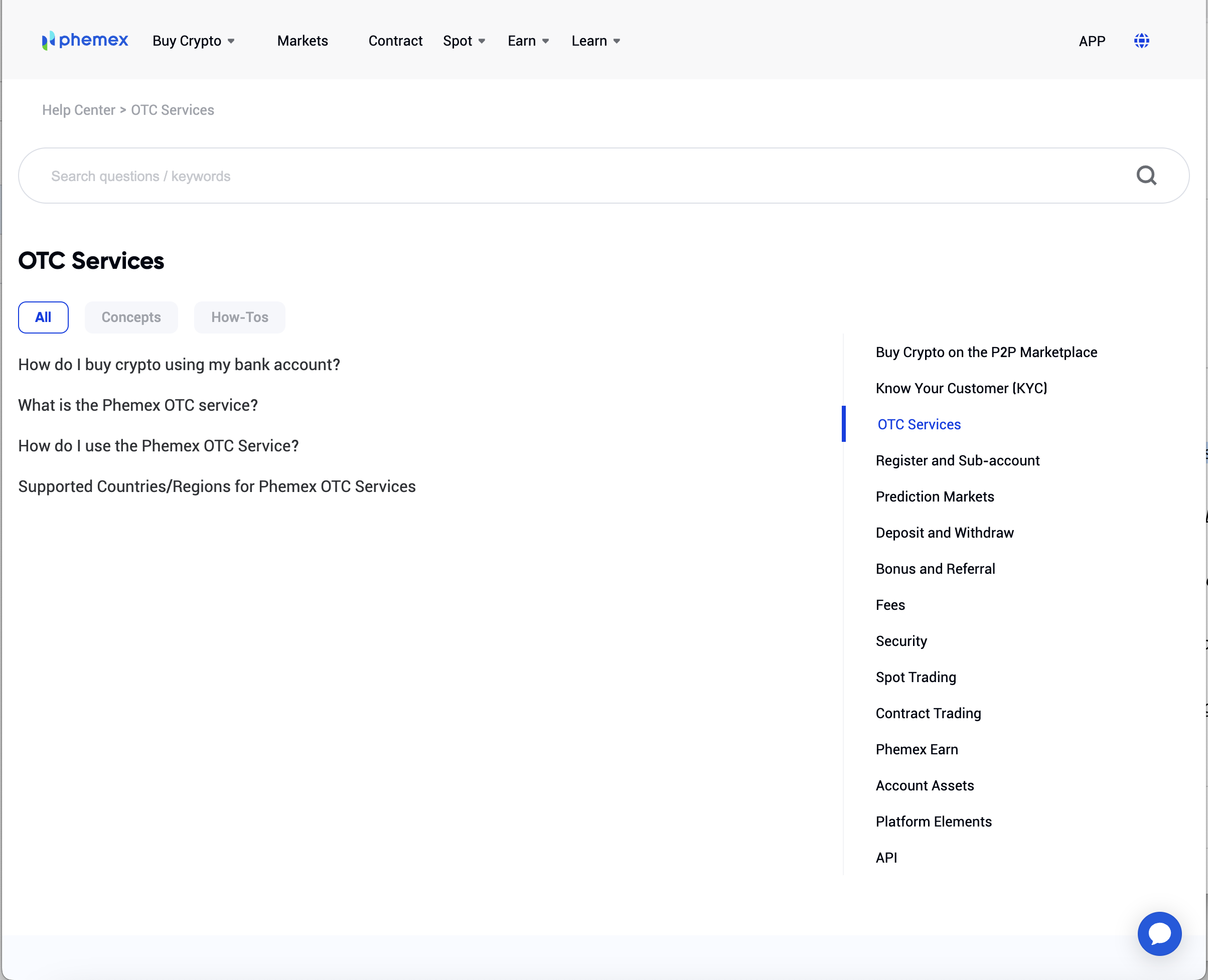The width and height of the screenshot is (1208, 980).
Task: Click the search magnifier icon
Action: pos(1146,176)
